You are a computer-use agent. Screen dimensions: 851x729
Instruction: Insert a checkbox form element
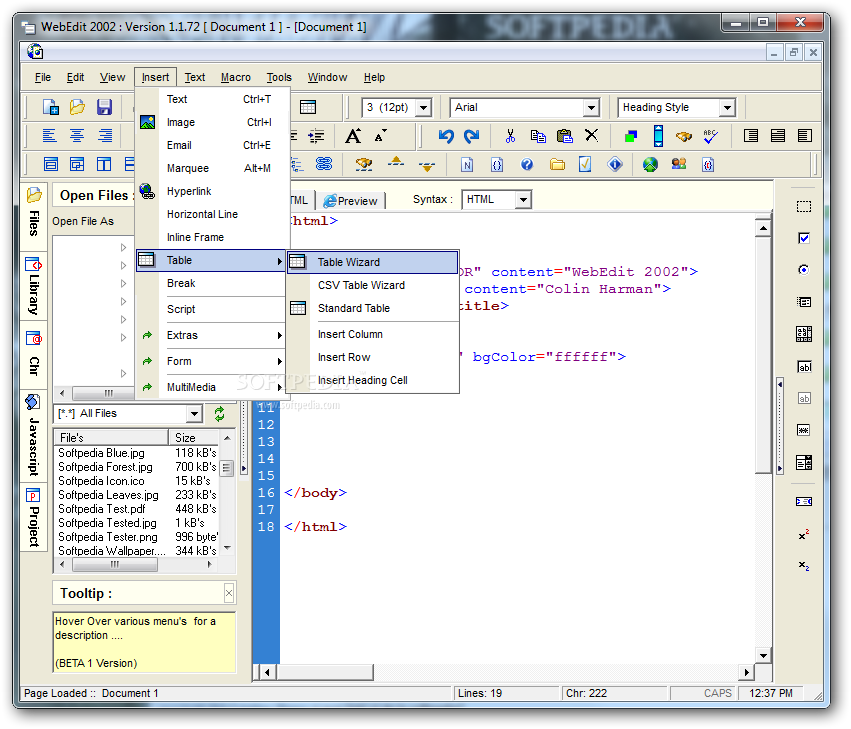coord(804,238)
